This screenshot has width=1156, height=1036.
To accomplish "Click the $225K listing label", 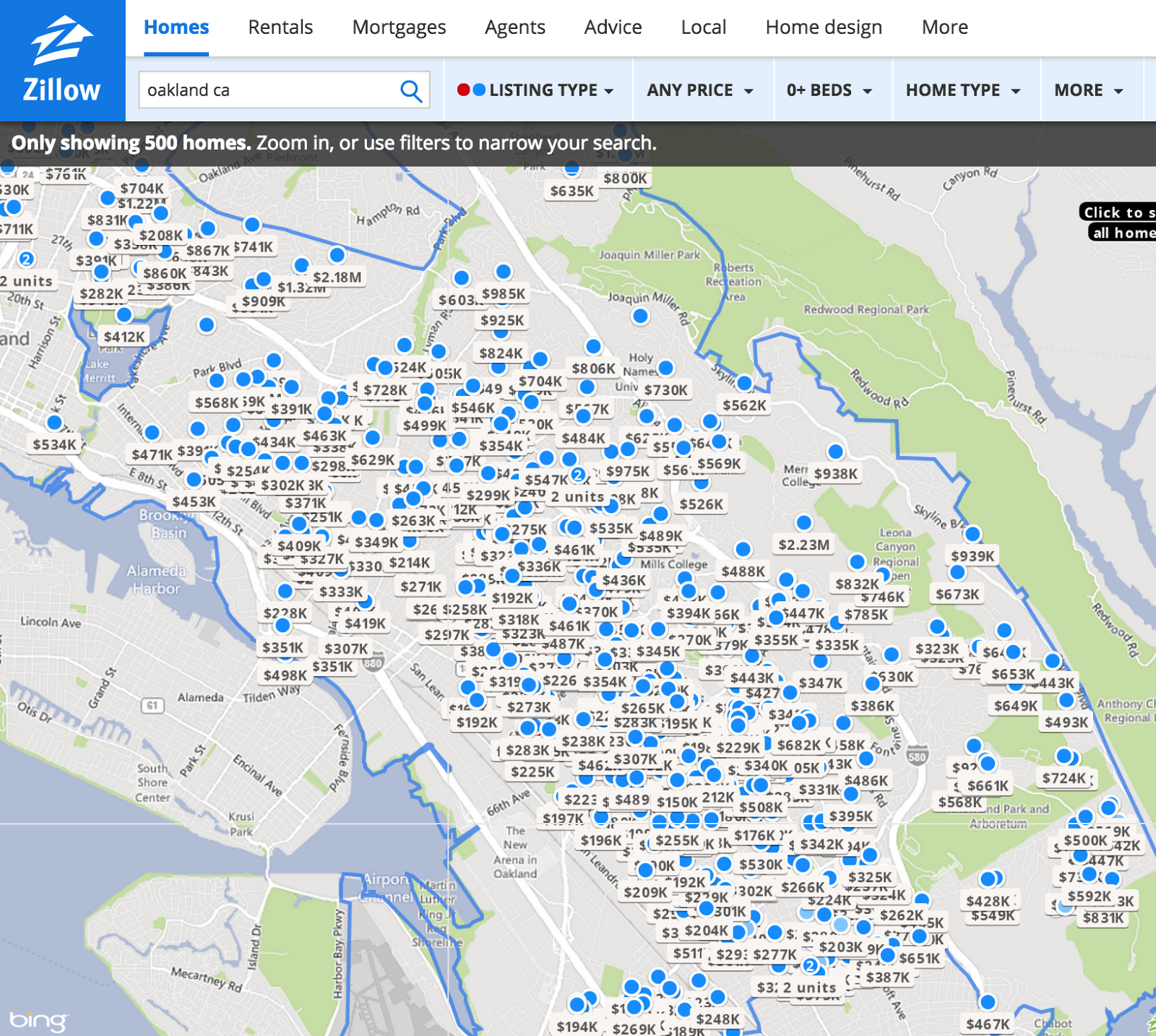I will point(532,772).
